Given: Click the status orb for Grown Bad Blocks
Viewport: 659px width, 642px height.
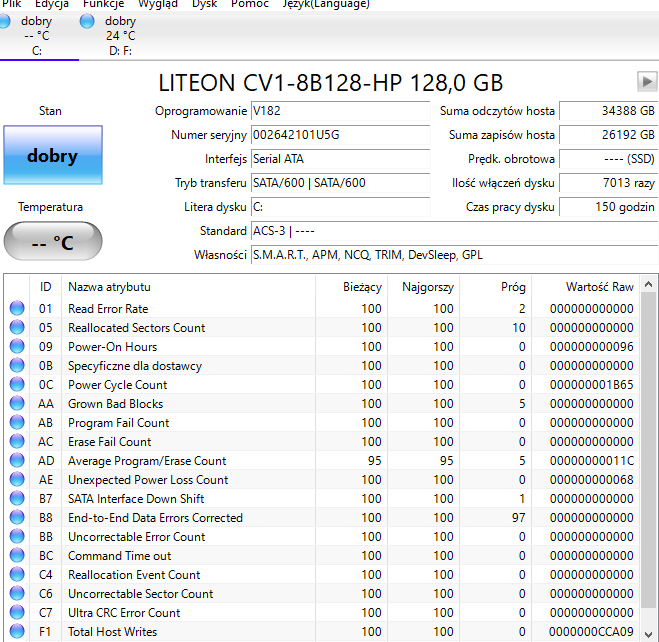Looking at the screenshot, I should [x=17, y=403].
